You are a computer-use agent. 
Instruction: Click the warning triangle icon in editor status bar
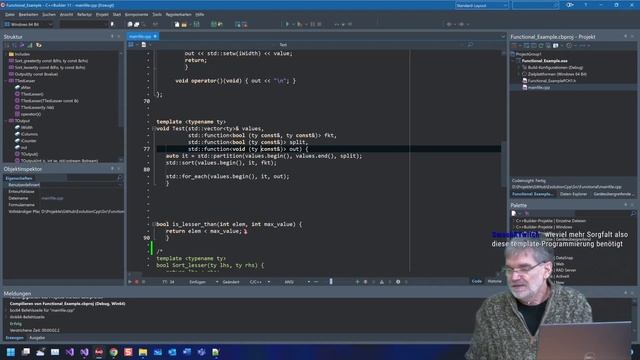click(x=382, y=282)
